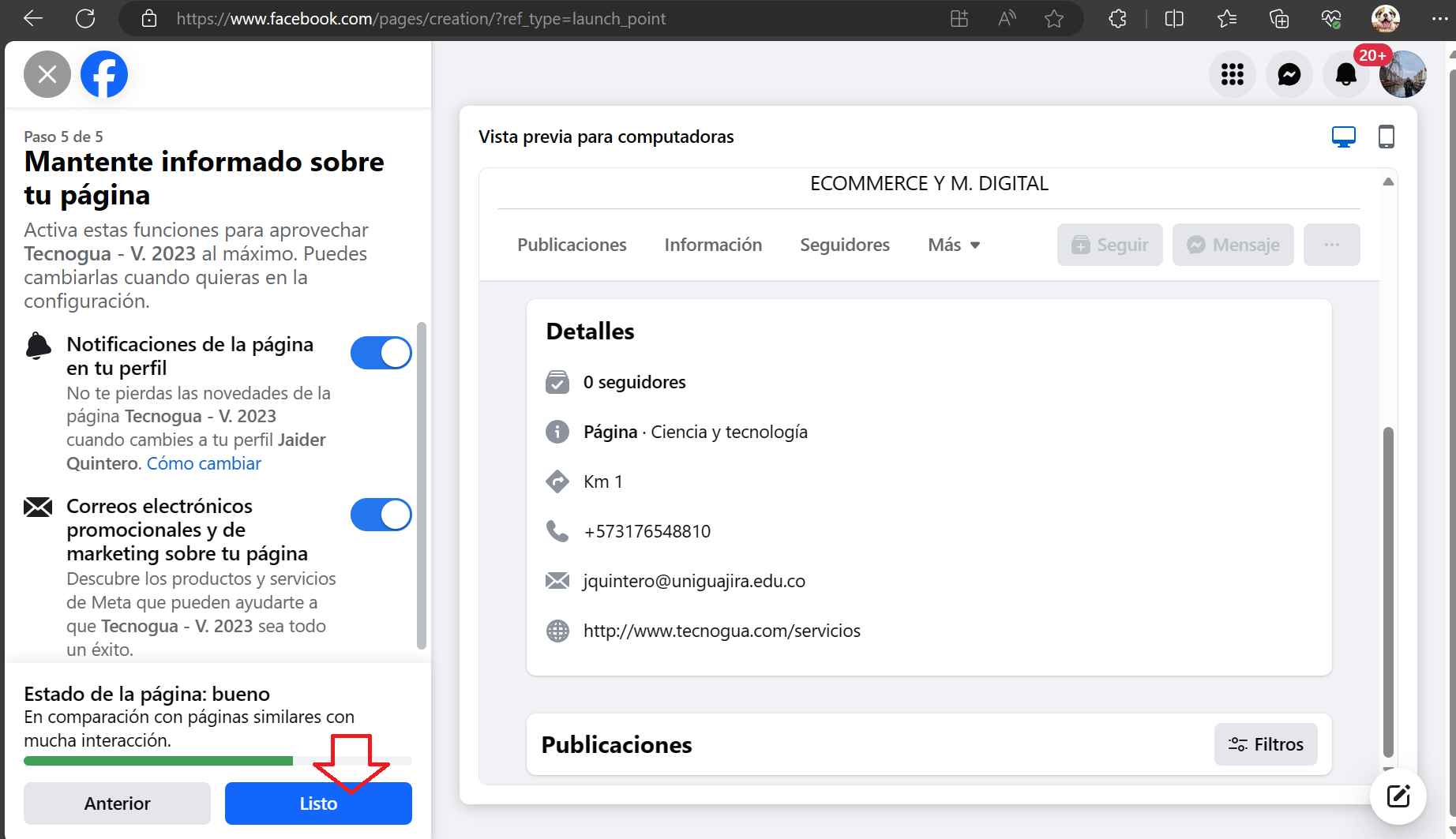Open Filtros for Publicaciones
The image size is (1456, 839).
1265,744
